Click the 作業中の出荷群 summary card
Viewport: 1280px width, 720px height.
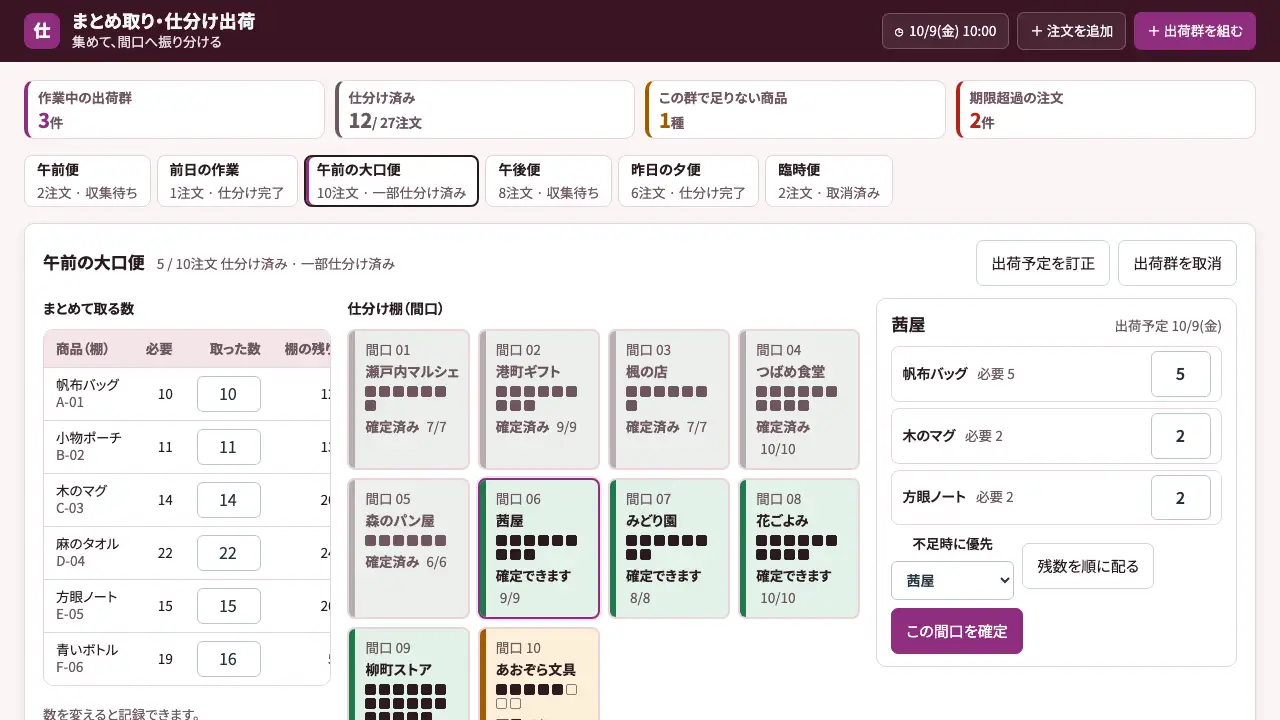pyautogui.click(x=174, y=110)
